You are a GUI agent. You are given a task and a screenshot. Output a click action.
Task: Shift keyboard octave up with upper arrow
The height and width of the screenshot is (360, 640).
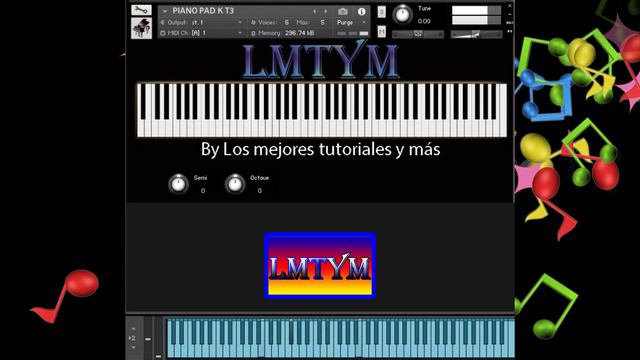pyautogui.click(x=133, y=329)
